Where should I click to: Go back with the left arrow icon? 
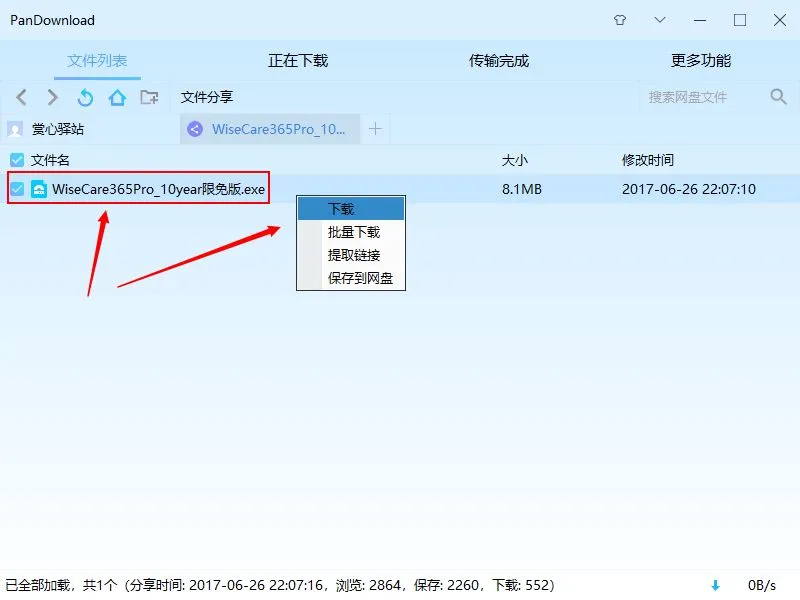[x=21, y=97]
